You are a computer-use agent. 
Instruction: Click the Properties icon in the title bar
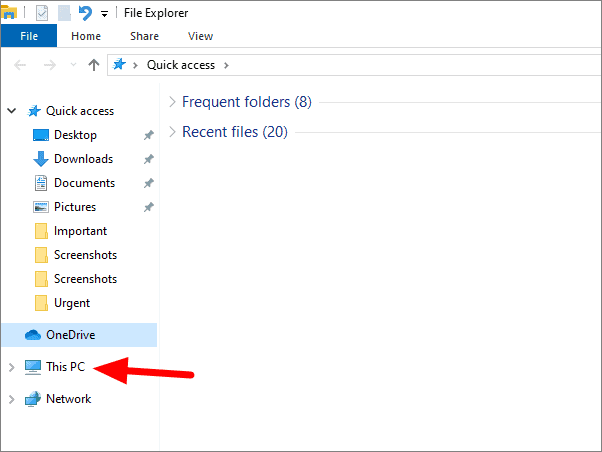42,13
